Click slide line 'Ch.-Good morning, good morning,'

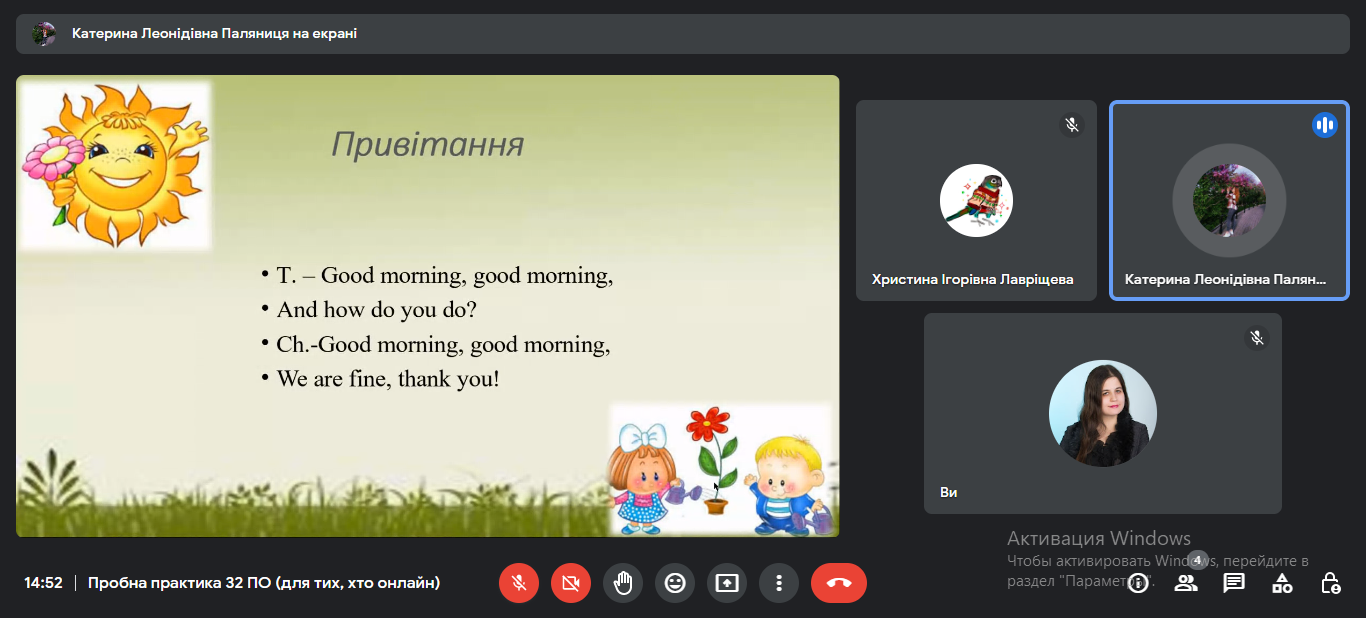point(443,345)
